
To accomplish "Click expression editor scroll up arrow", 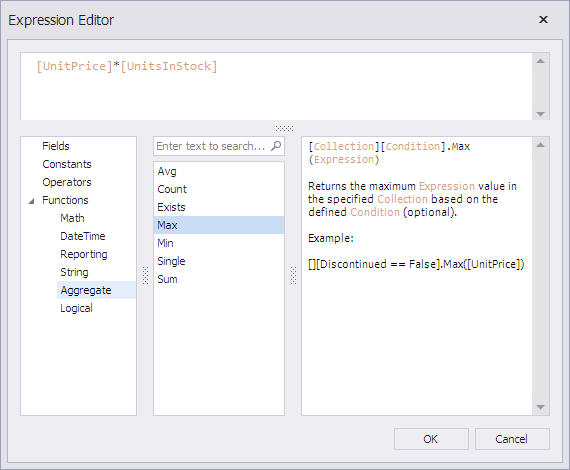I will click(541, 61).
